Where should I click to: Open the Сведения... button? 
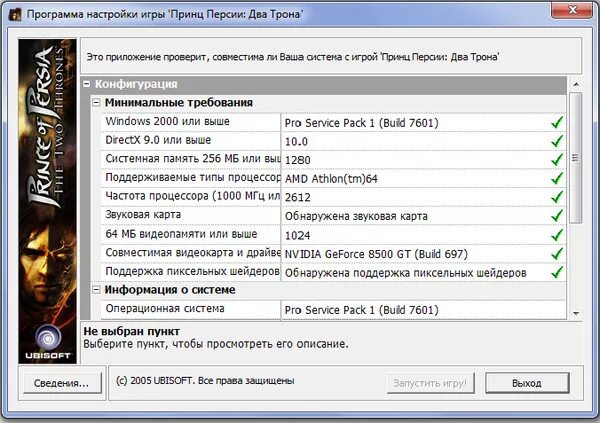(x=62, y=383)
